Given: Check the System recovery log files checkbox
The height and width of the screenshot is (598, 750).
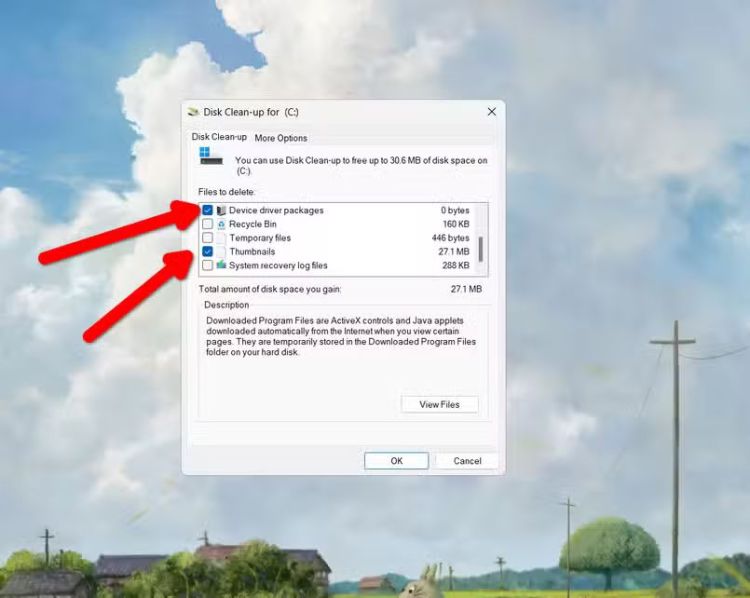Looking at the screenshot, I should (207, 266).
